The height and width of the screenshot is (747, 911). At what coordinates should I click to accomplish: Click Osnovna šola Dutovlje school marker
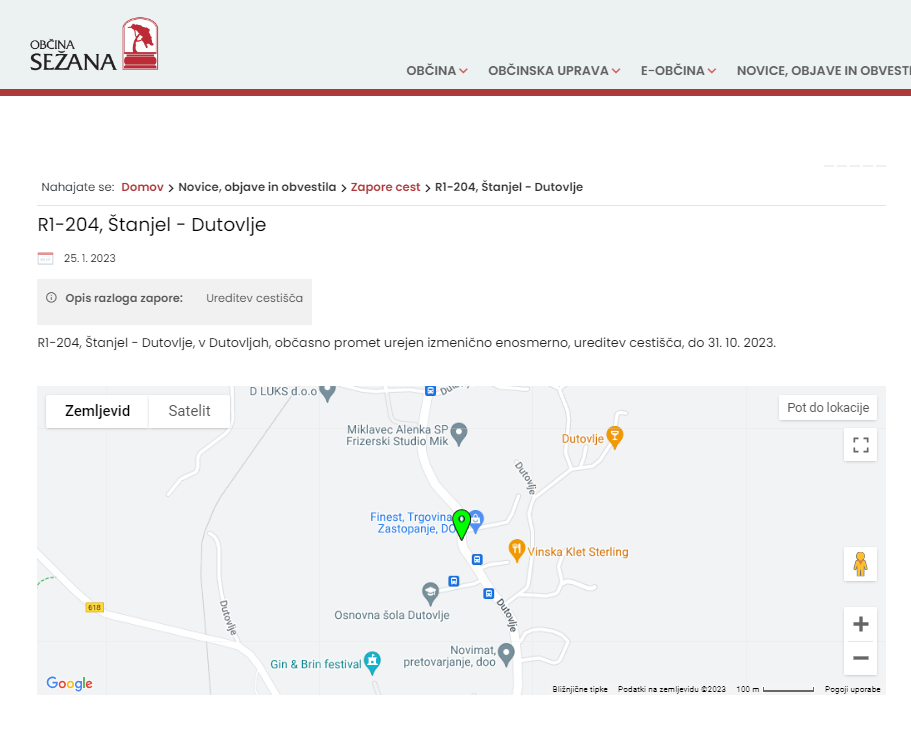click(x=430, y=591)
